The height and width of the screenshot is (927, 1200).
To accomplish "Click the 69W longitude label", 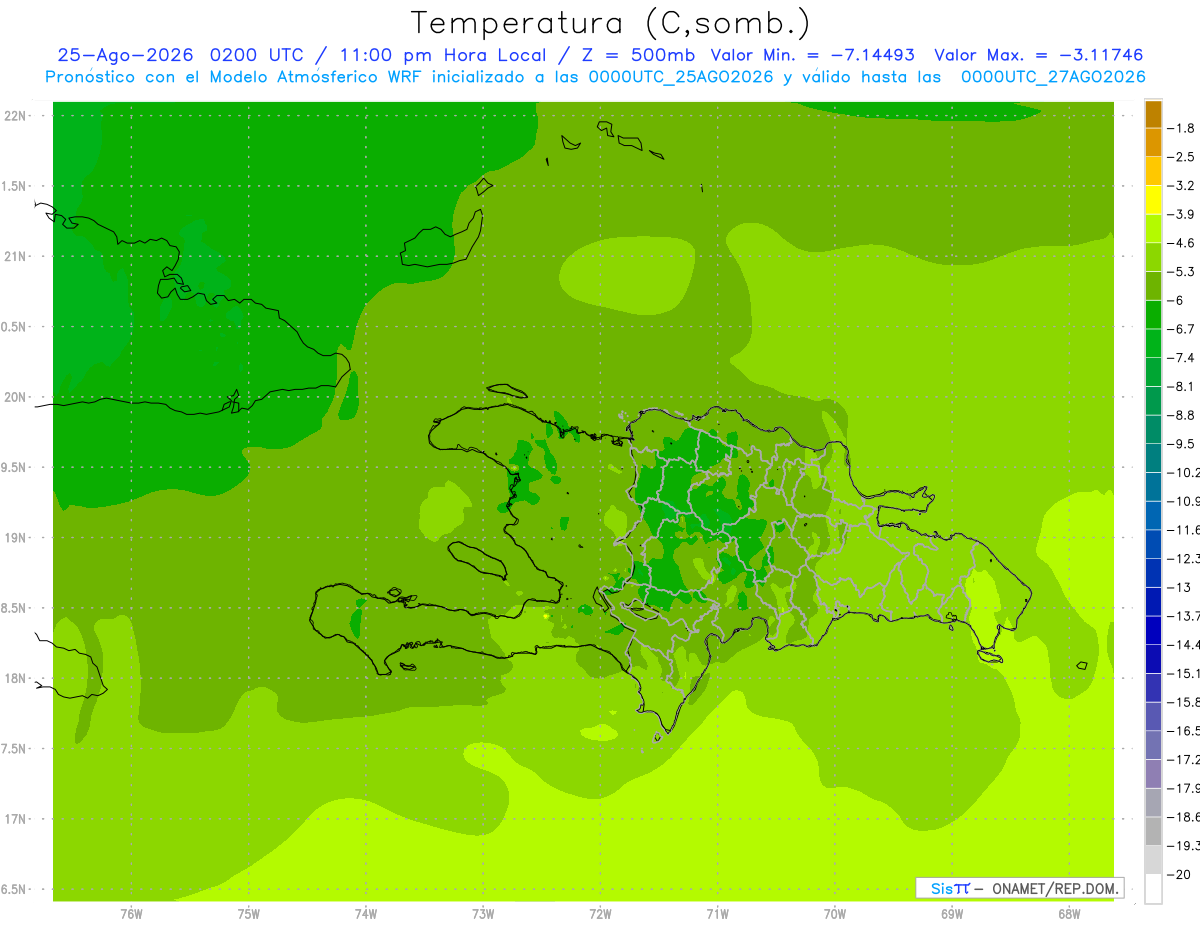I will [x=952, y=914].
